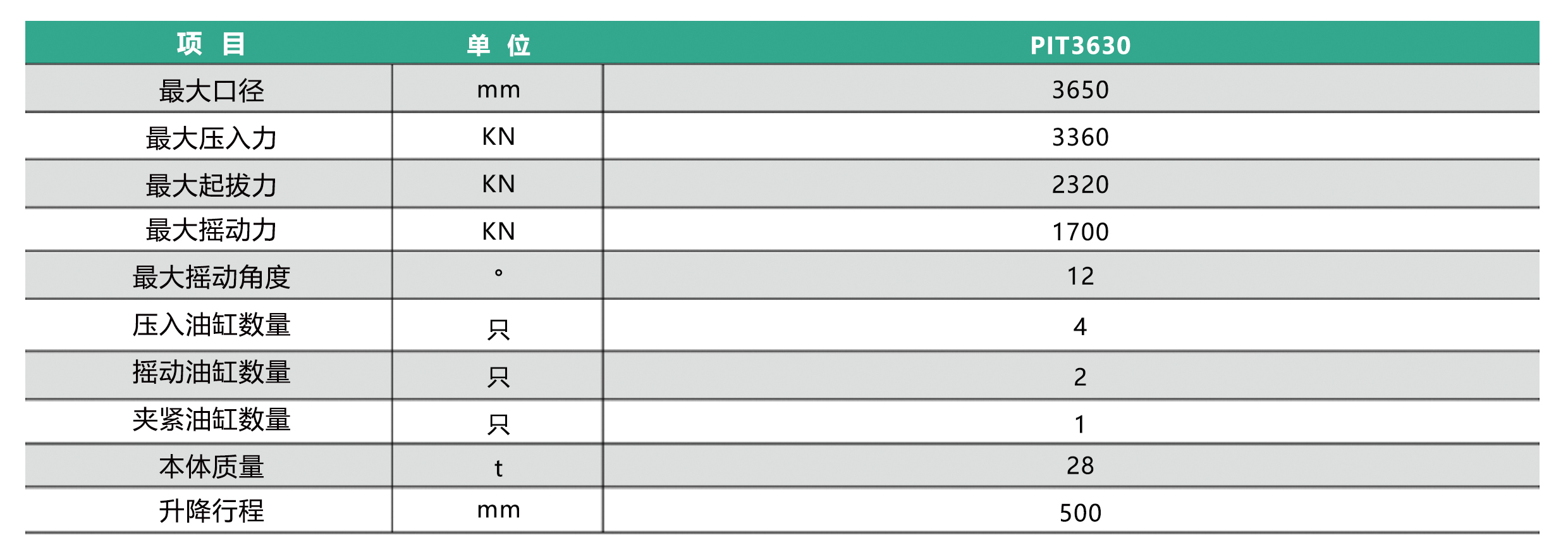Select the 1700 value cell
This screenshot has width=1568, height=559.
(x=1080, y=231)
